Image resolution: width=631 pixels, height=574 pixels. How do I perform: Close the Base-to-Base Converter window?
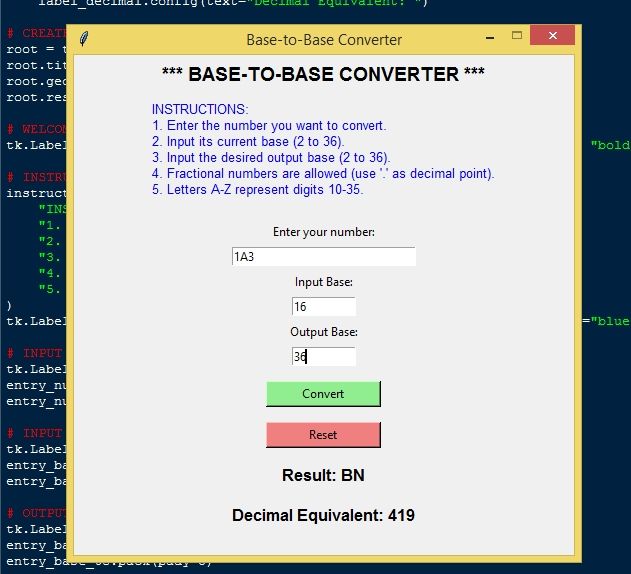coord(551,37)
